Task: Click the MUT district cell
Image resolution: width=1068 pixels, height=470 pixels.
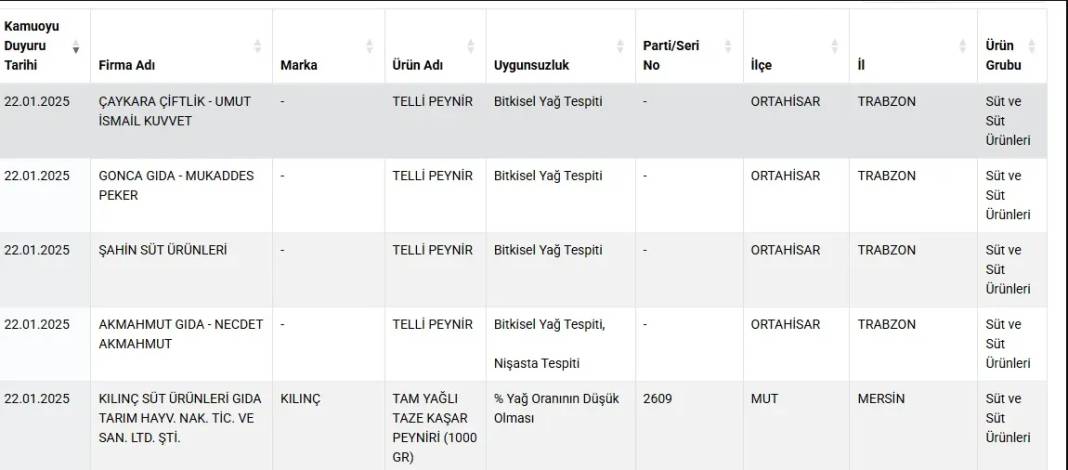Action: (x=765, y=398)
